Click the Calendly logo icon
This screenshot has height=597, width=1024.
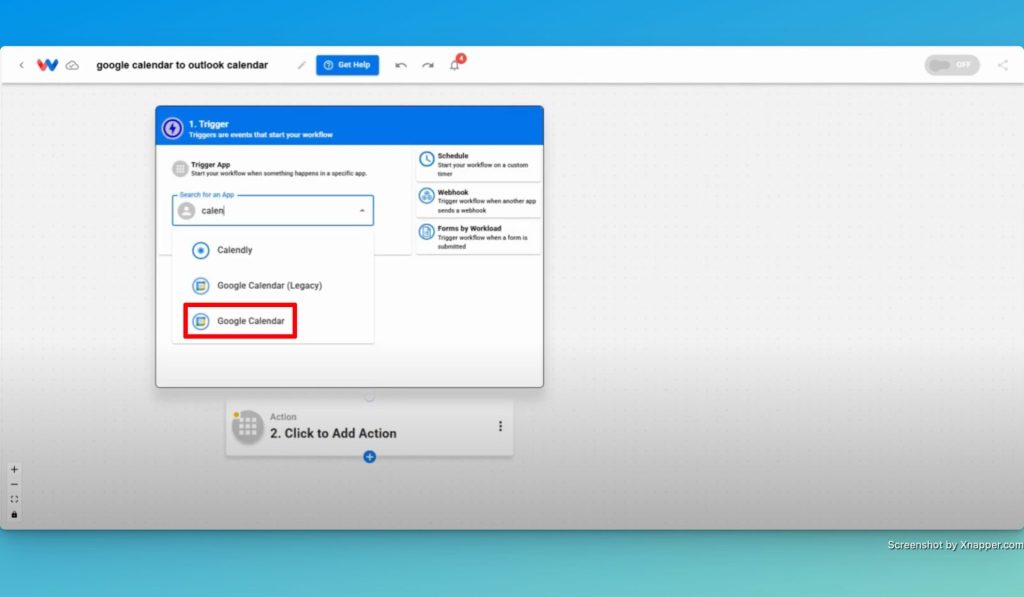coord(200,250)
